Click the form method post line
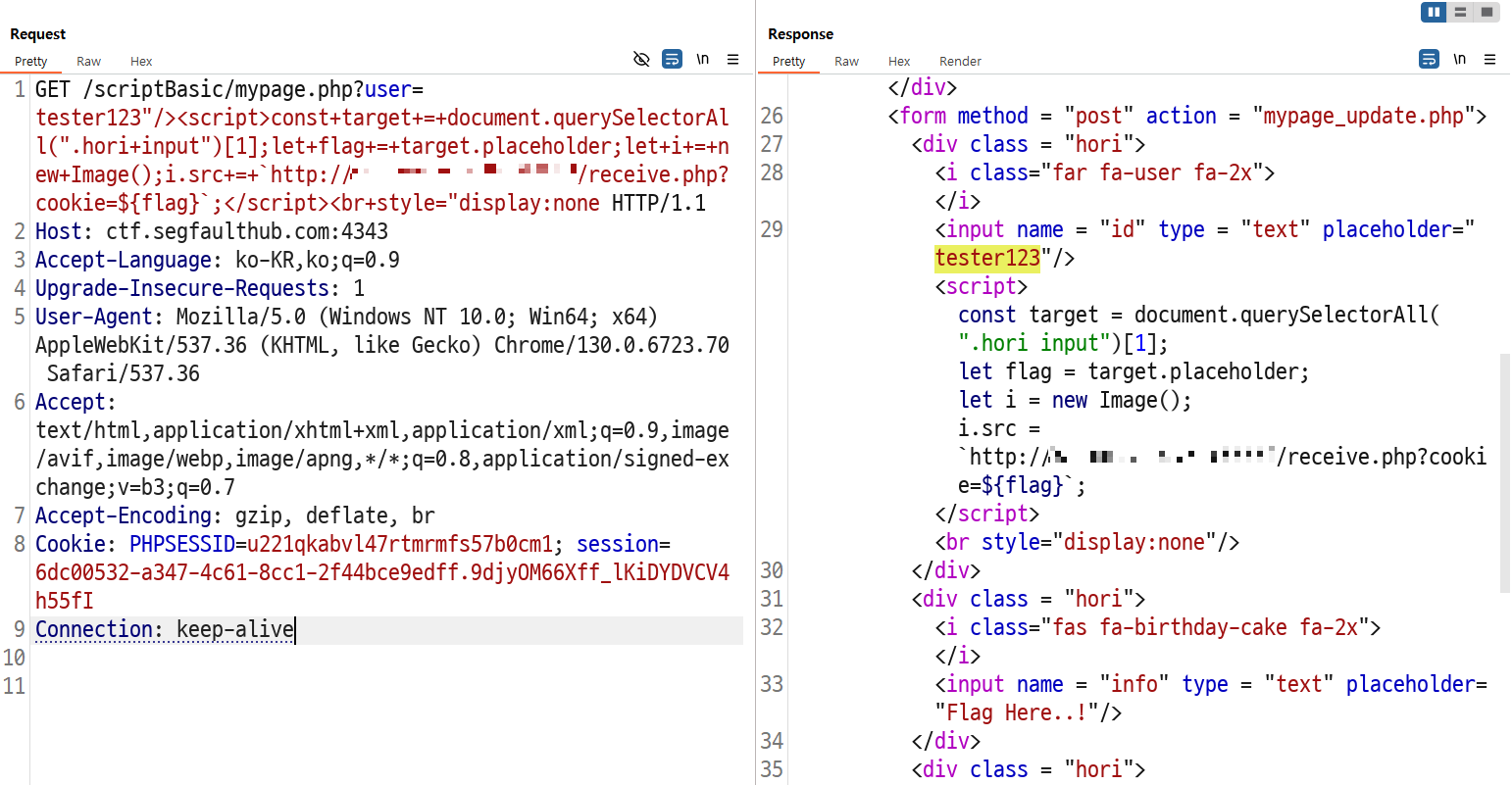 pyautogui.click(x=1187, y=117)
